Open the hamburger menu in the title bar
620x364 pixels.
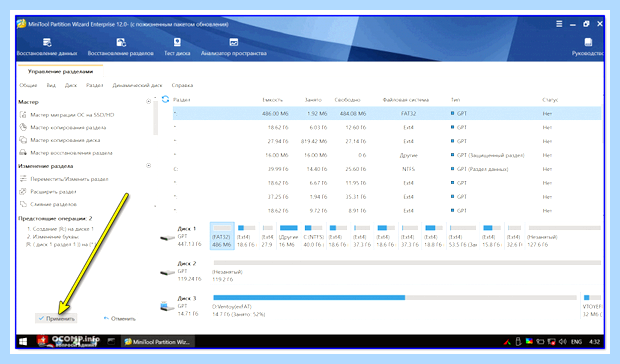click(x=559, y=24)
